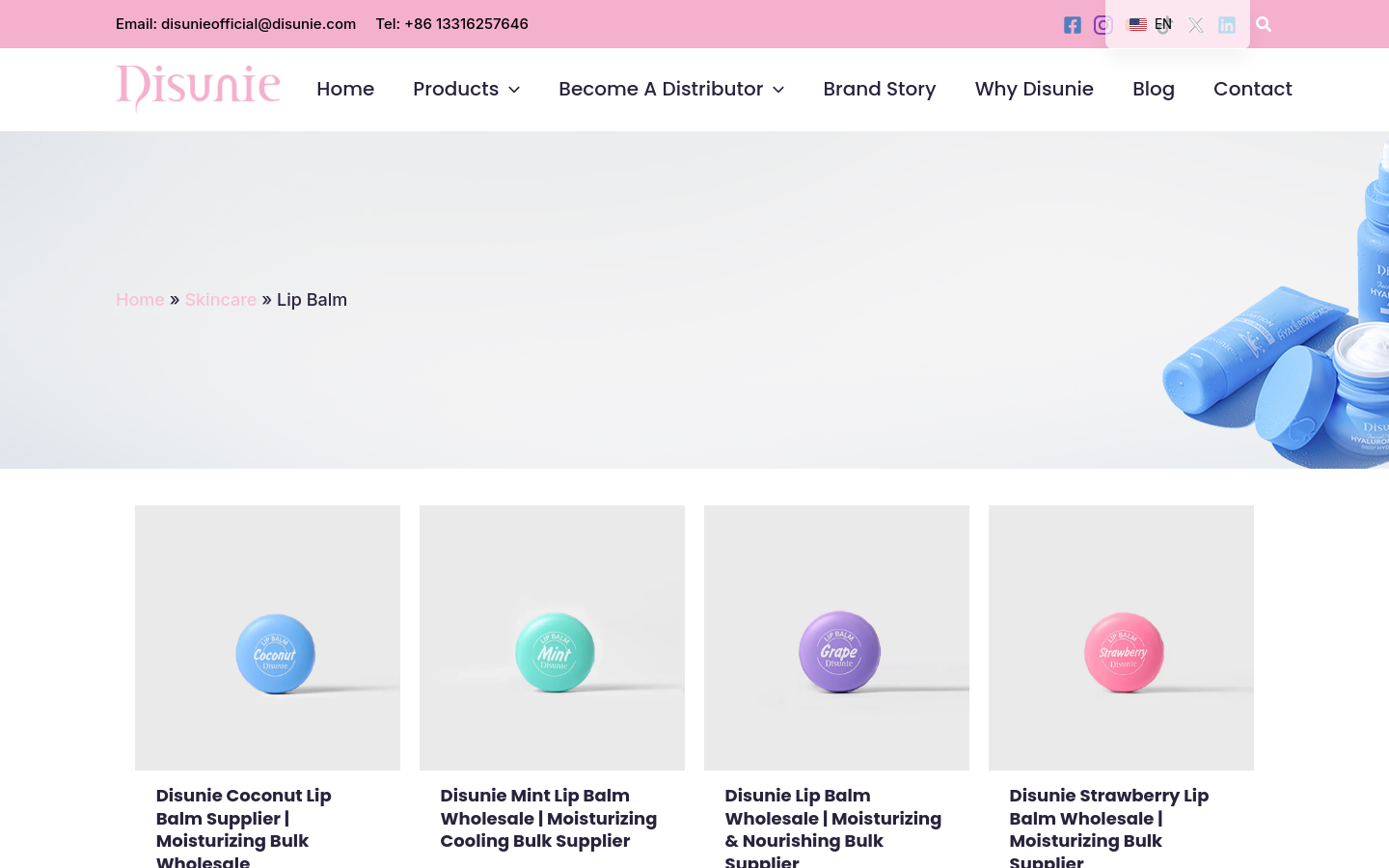Open the Products menu
Viewport: 1389px width, 868px height.
pyautogui.click(x=456, y=89)
